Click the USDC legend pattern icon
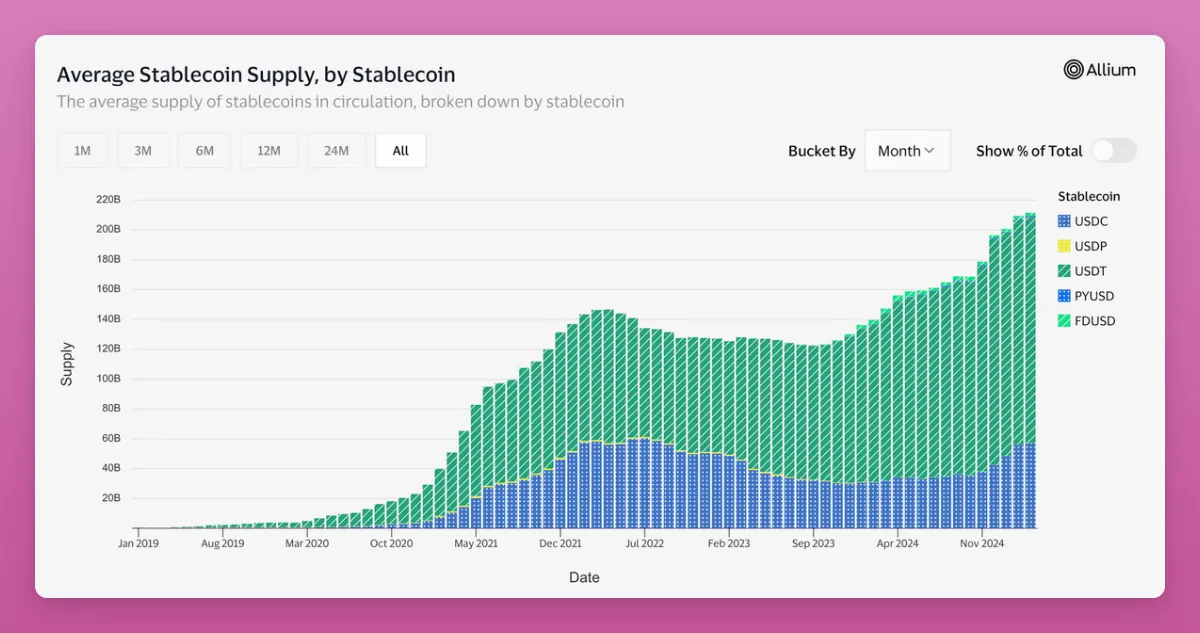The width and height of the screenshot is (1200, 633). [x=1064, y=221]
